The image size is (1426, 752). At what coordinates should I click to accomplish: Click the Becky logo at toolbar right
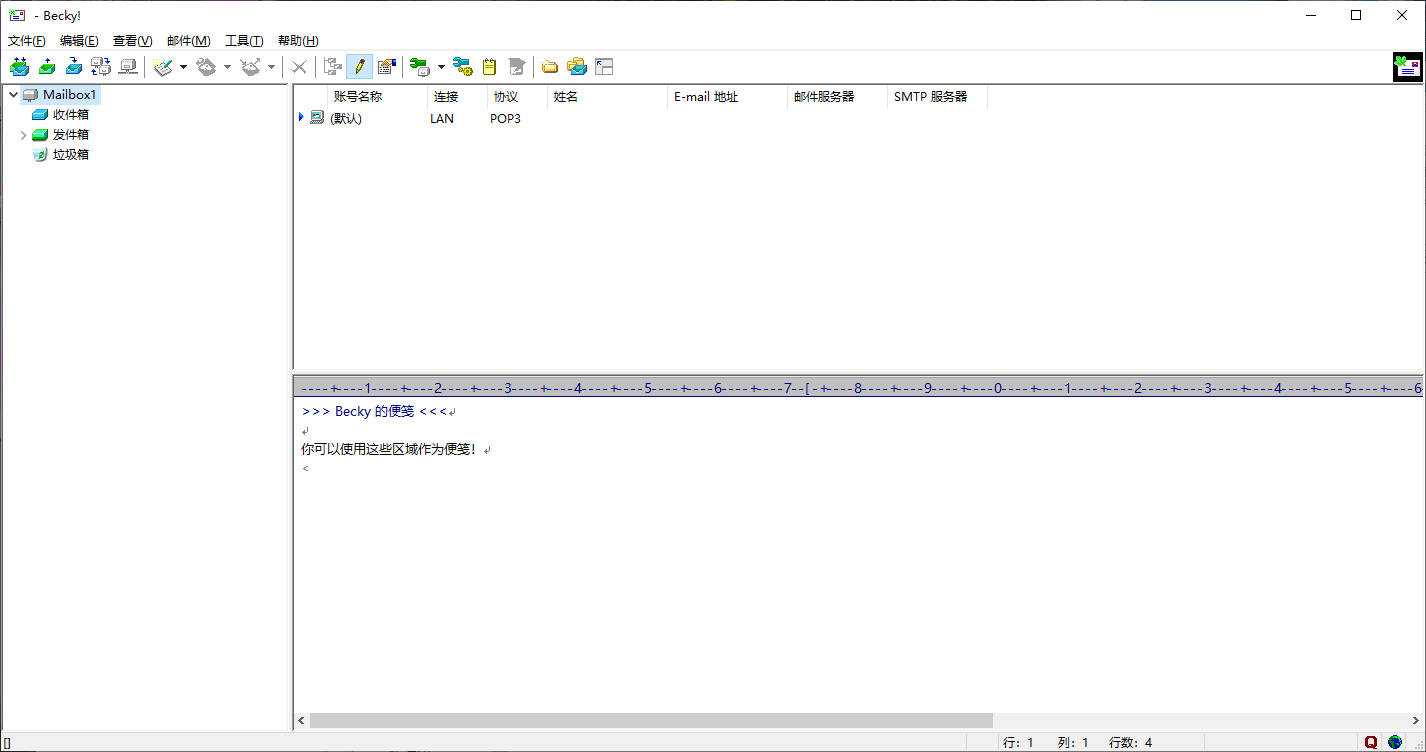(x=1407, y=67)
